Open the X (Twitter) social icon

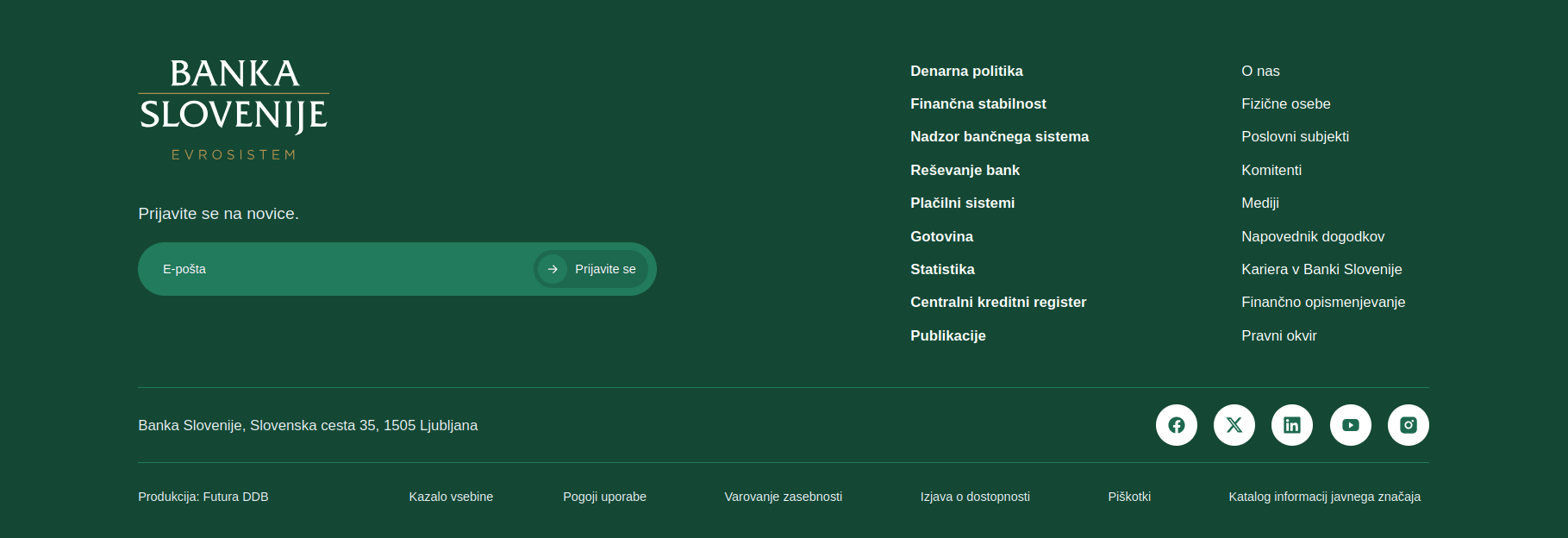tap(1234, 425)
